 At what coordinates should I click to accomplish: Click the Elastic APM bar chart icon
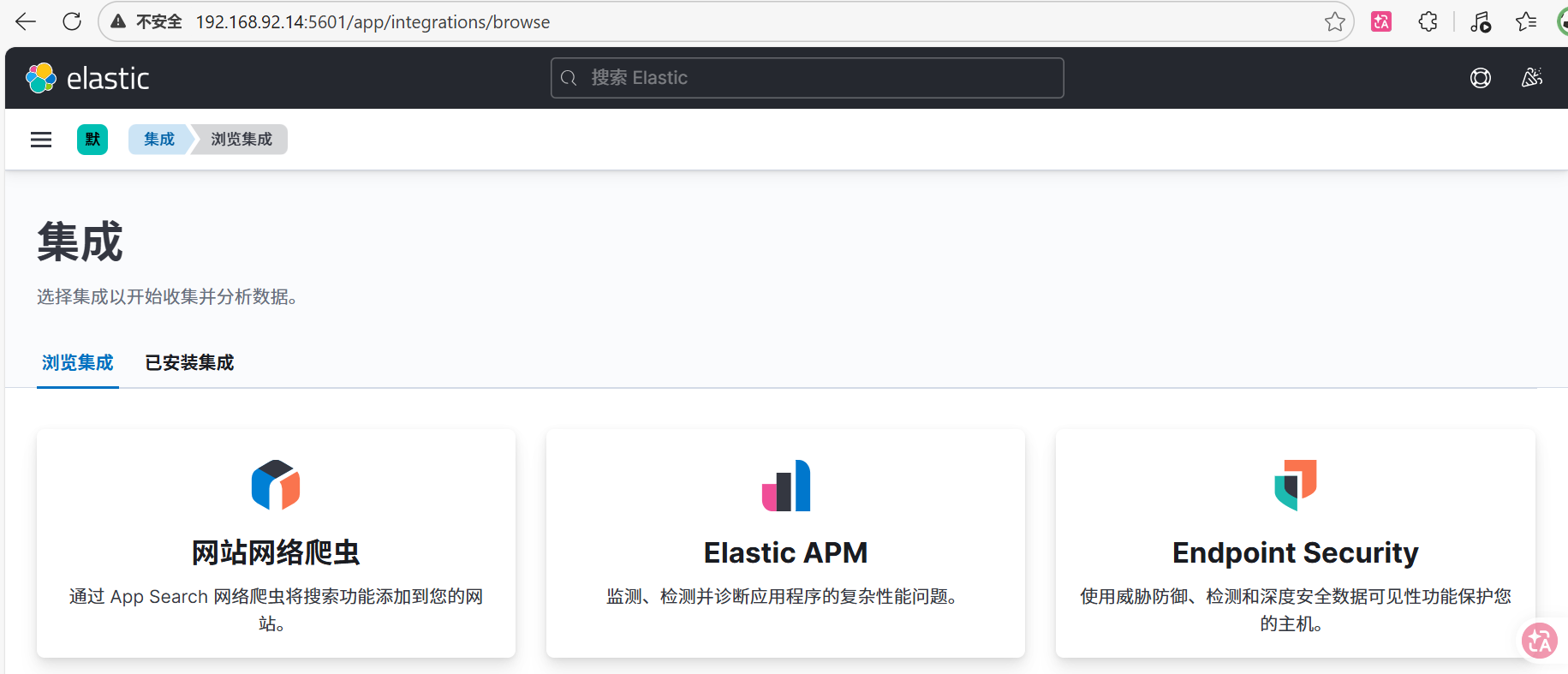coord(786,486)
